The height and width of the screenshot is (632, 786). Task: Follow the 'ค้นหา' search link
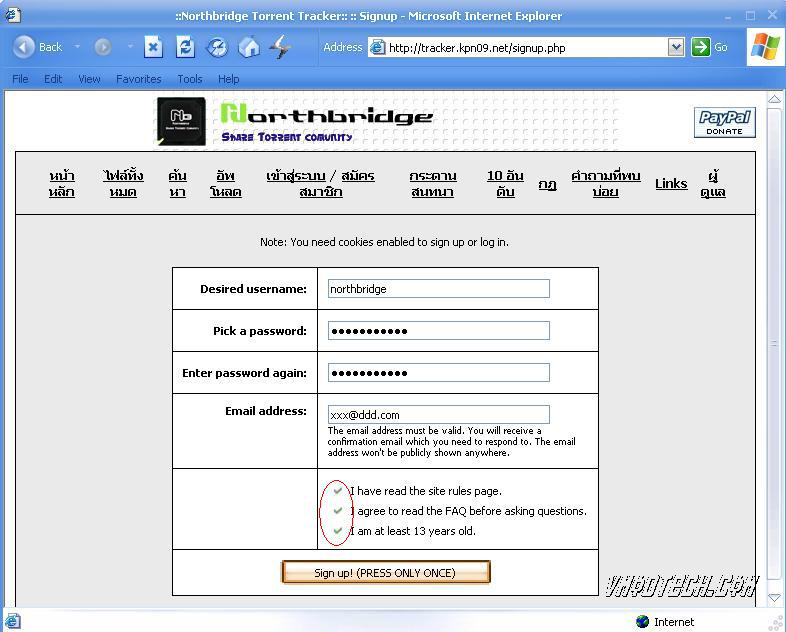point(177,183)
